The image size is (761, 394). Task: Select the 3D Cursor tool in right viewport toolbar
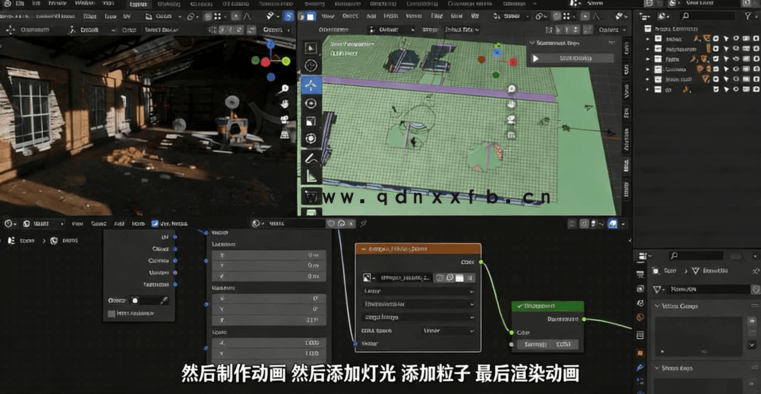311,66
